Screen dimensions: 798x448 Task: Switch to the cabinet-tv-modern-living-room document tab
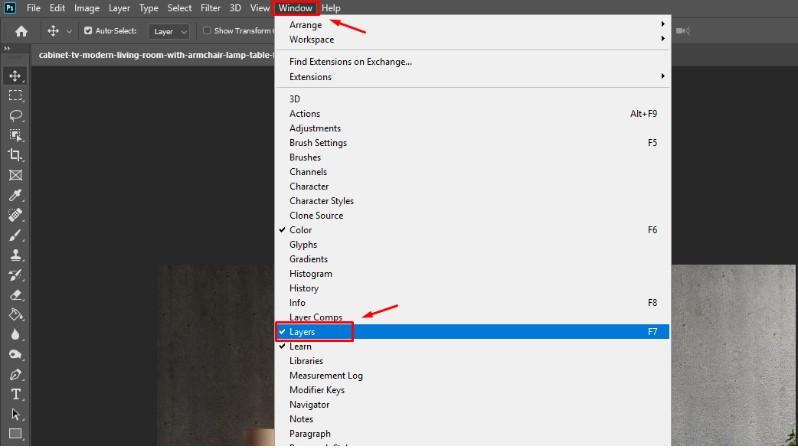(x=155, y=55)
